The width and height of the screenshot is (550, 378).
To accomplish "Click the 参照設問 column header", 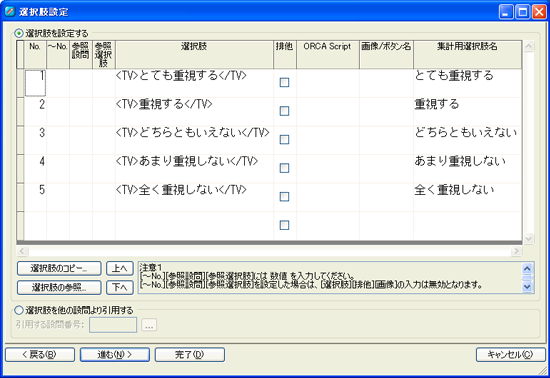I will tap(81, 55).
